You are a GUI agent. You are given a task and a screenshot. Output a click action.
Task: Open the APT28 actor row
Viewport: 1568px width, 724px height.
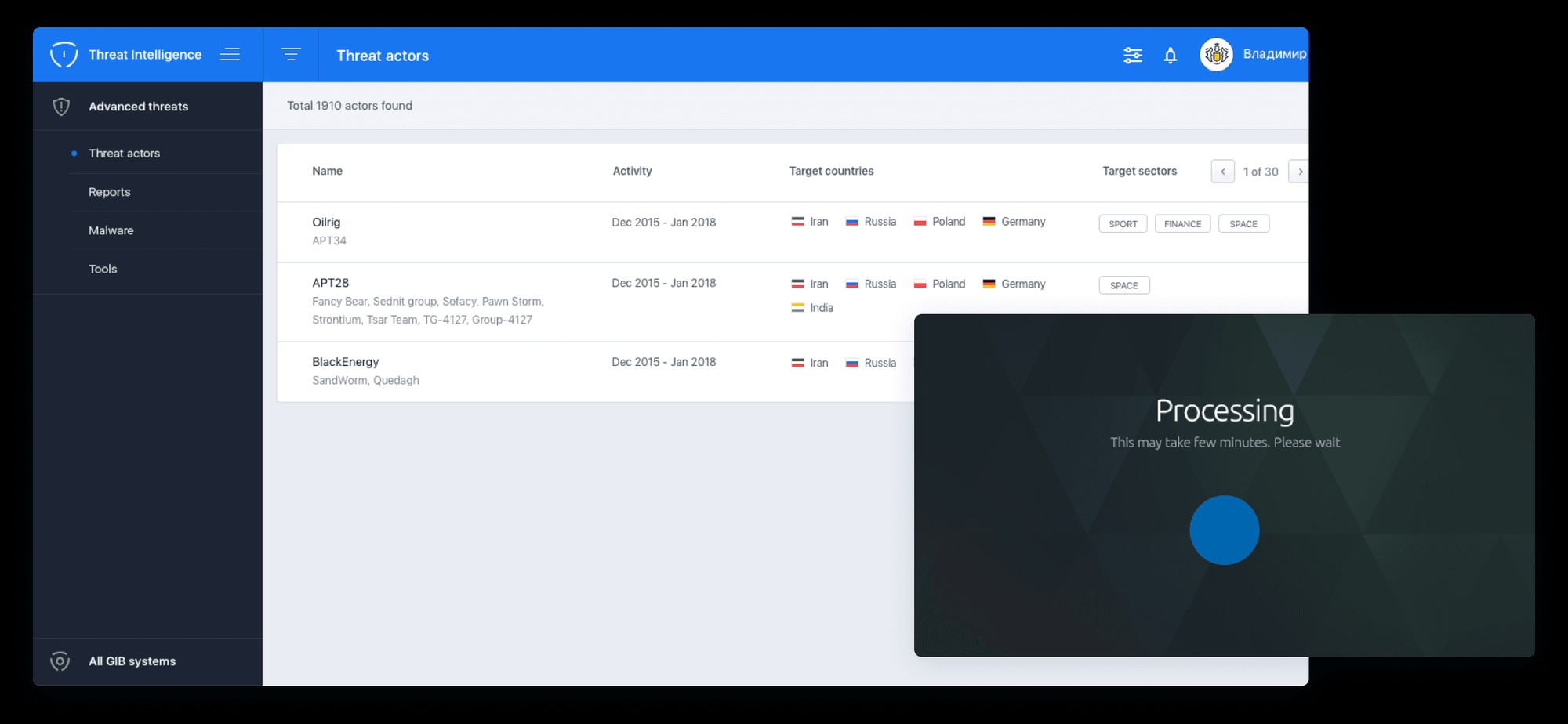click(793, 302)
